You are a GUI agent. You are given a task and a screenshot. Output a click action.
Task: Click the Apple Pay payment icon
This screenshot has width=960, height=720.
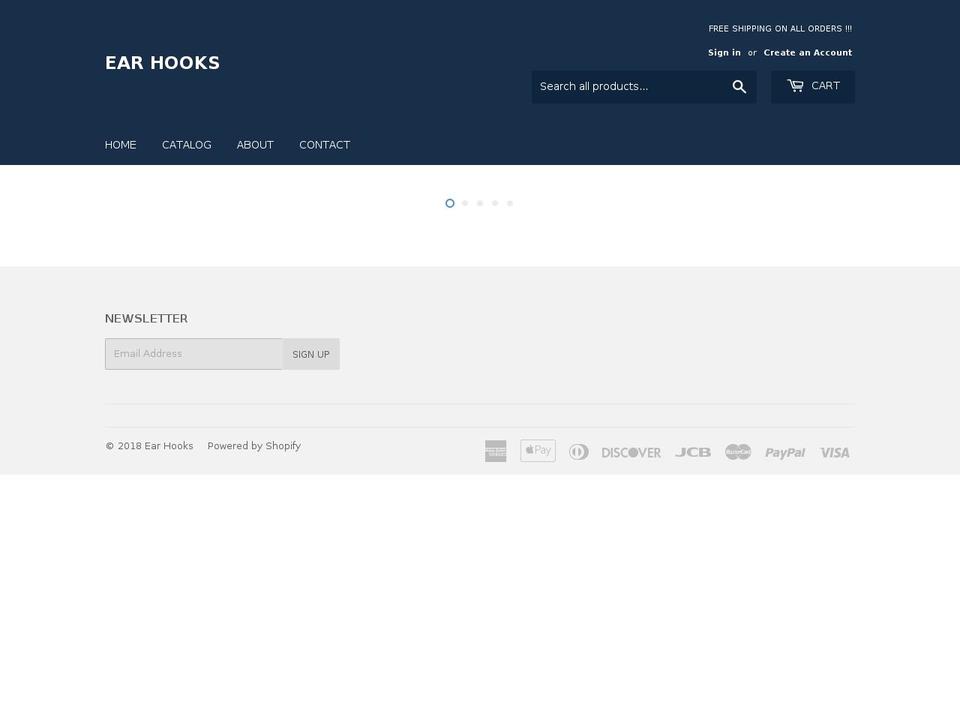click(538, 451)
